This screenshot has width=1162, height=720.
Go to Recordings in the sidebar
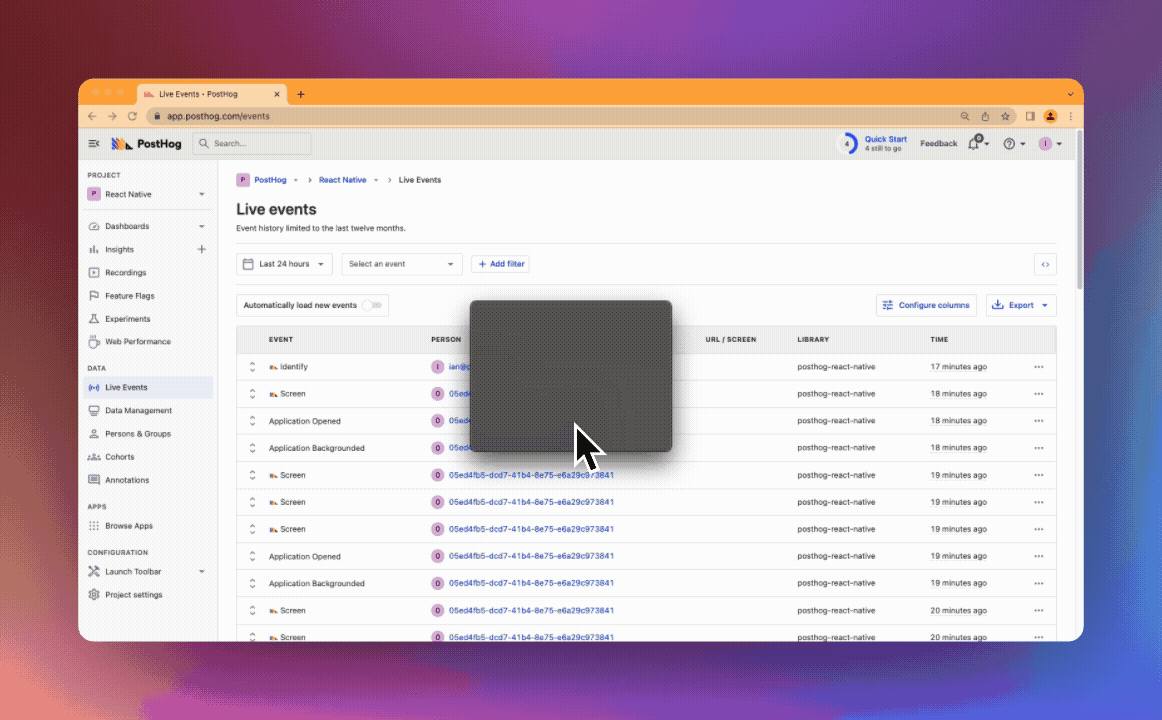click(x=125, y=272)
